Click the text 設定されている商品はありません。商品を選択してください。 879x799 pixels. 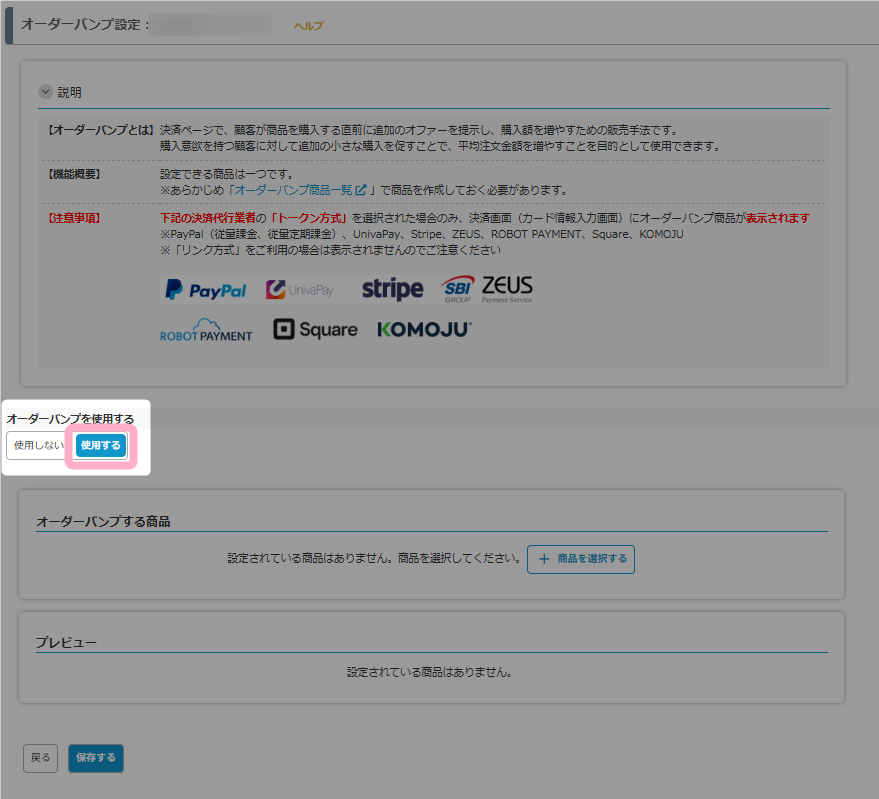tap(374, 558)
